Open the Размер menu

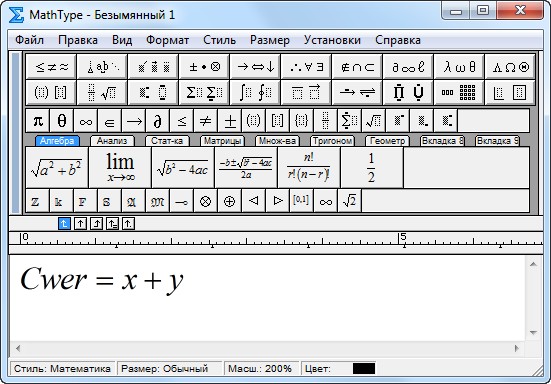(270, 40)
